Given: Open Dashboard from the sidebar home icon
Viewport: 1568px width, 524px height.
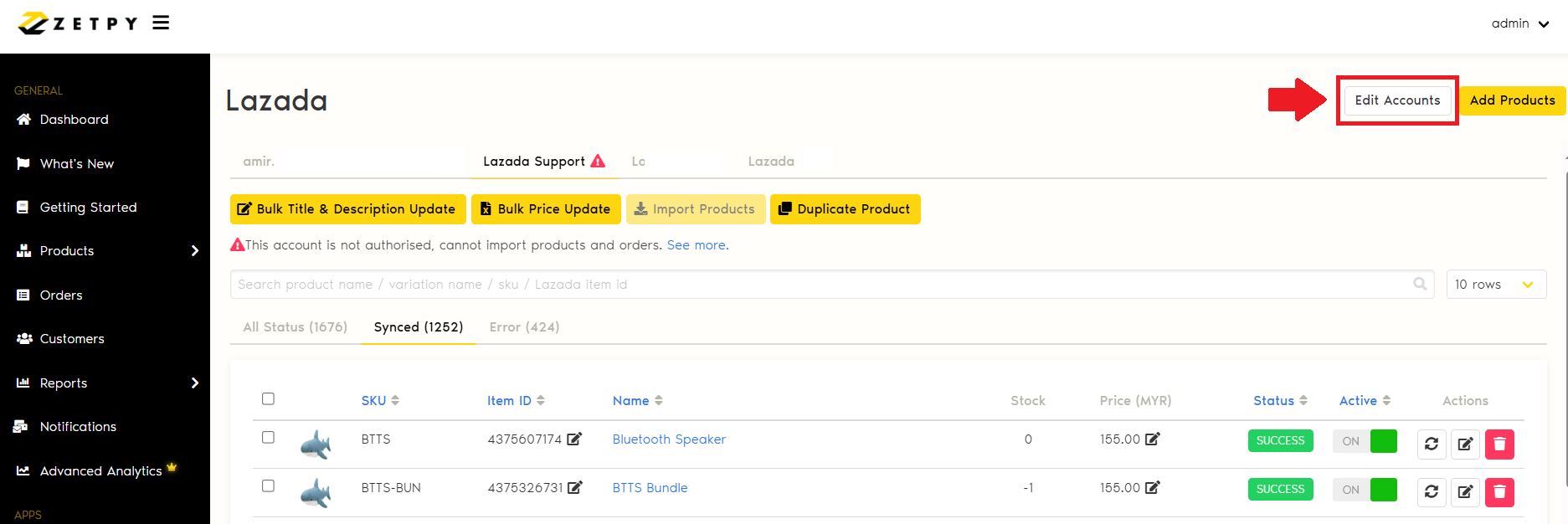Looking at the screenshot, I should [24, 120].
